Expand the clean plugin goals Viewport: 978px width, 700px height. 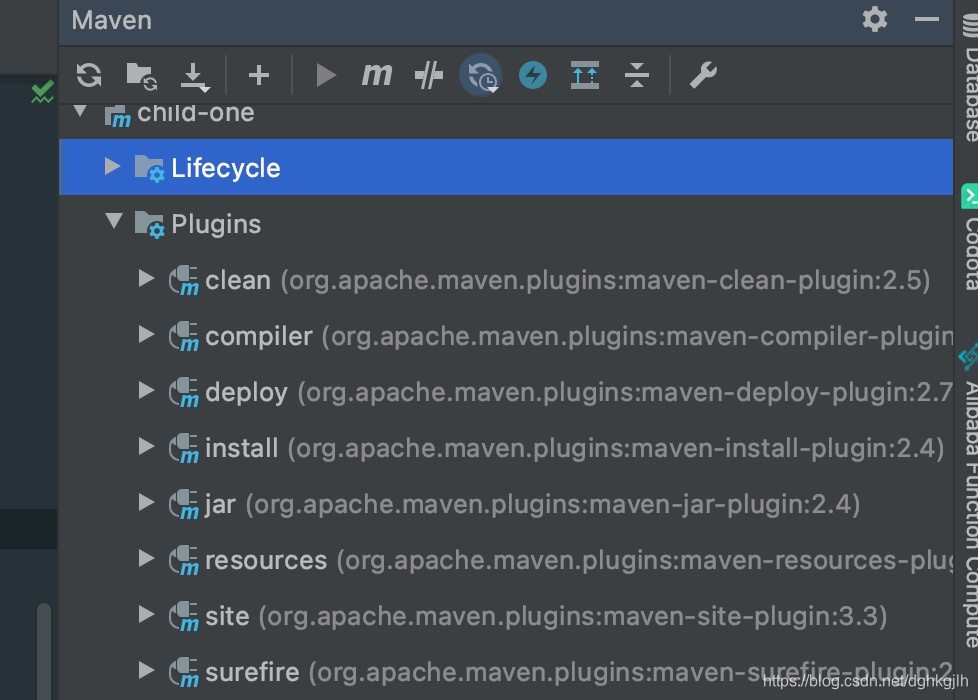[146, 278]
